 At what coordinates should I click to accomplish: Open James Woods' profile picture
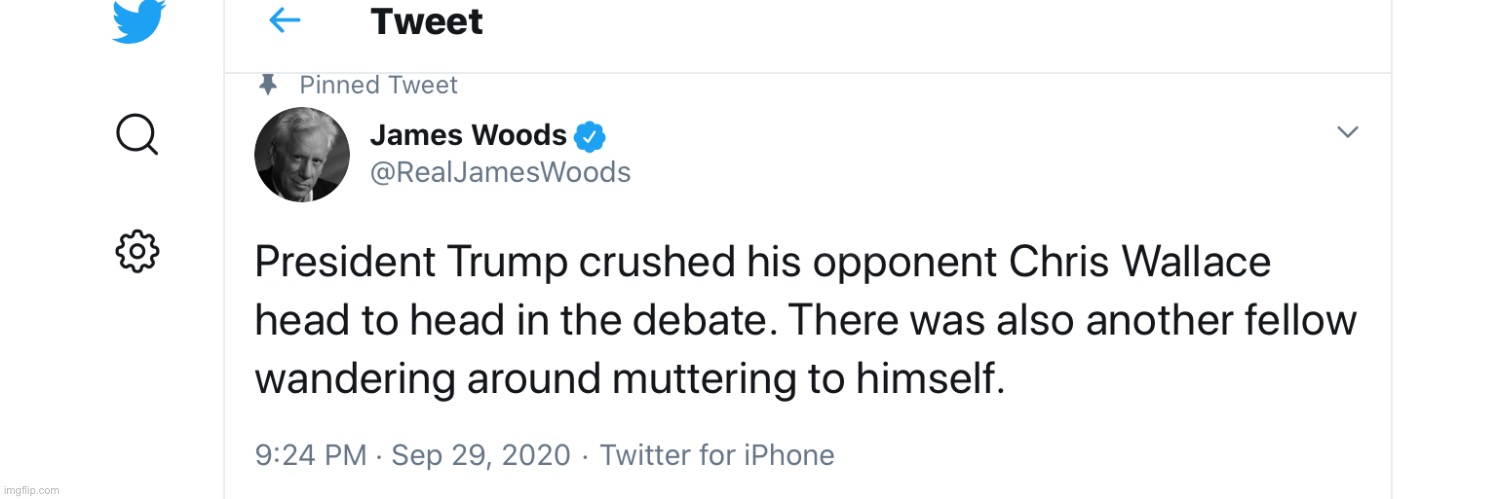[x=302, y=154]
